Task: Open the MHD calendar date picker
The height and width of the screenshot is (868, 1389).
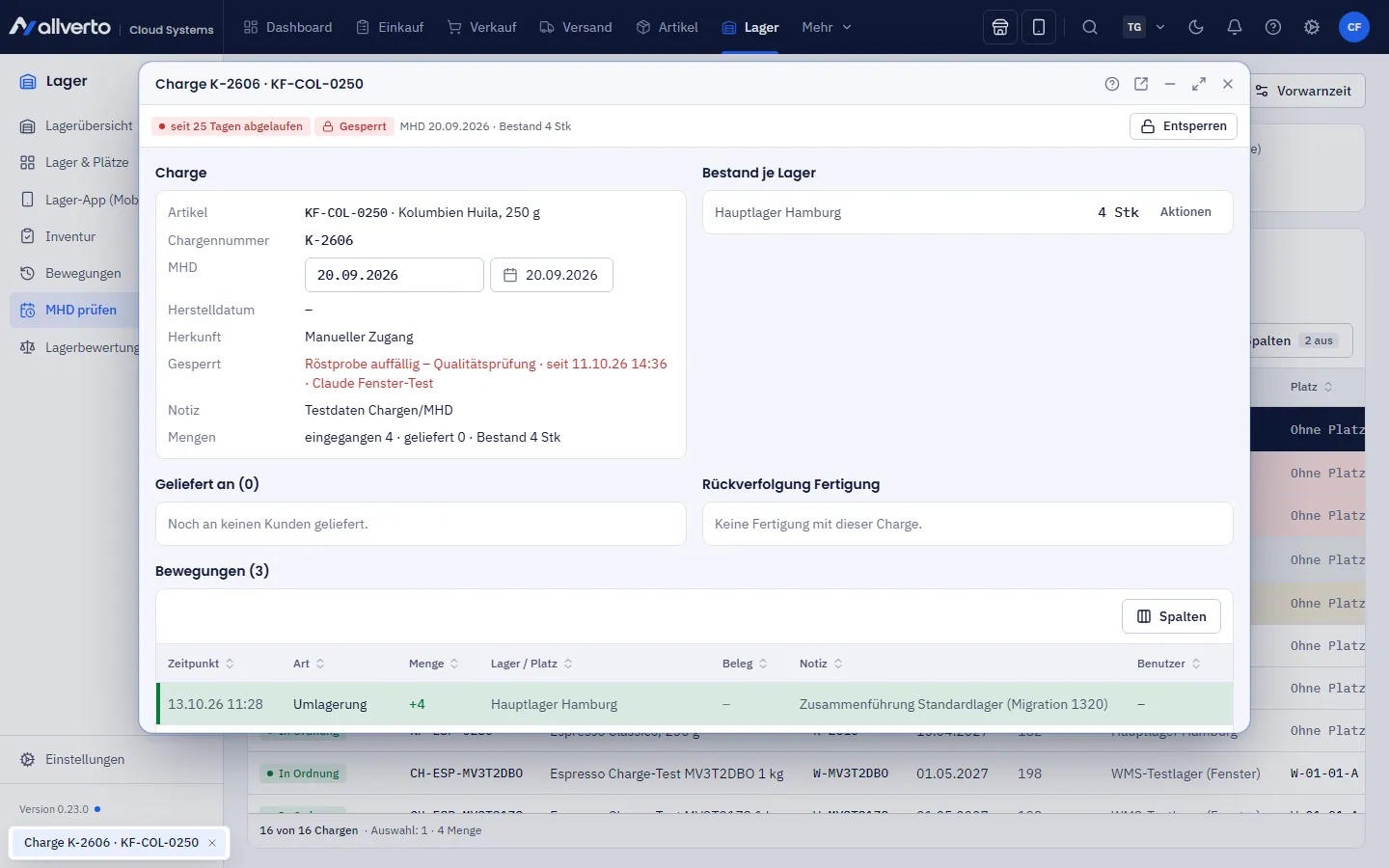Action: pyautogui.click(x=552, y=275)
